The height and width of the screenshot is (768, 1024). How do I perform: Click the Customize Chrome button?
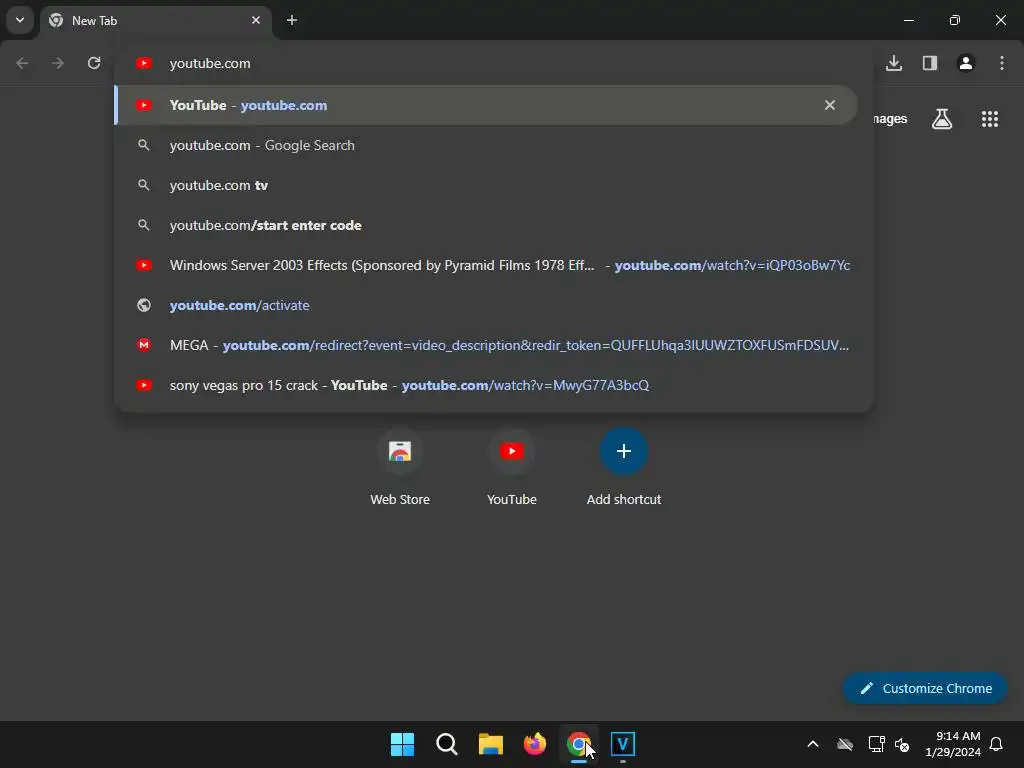(x=925, y=688)
